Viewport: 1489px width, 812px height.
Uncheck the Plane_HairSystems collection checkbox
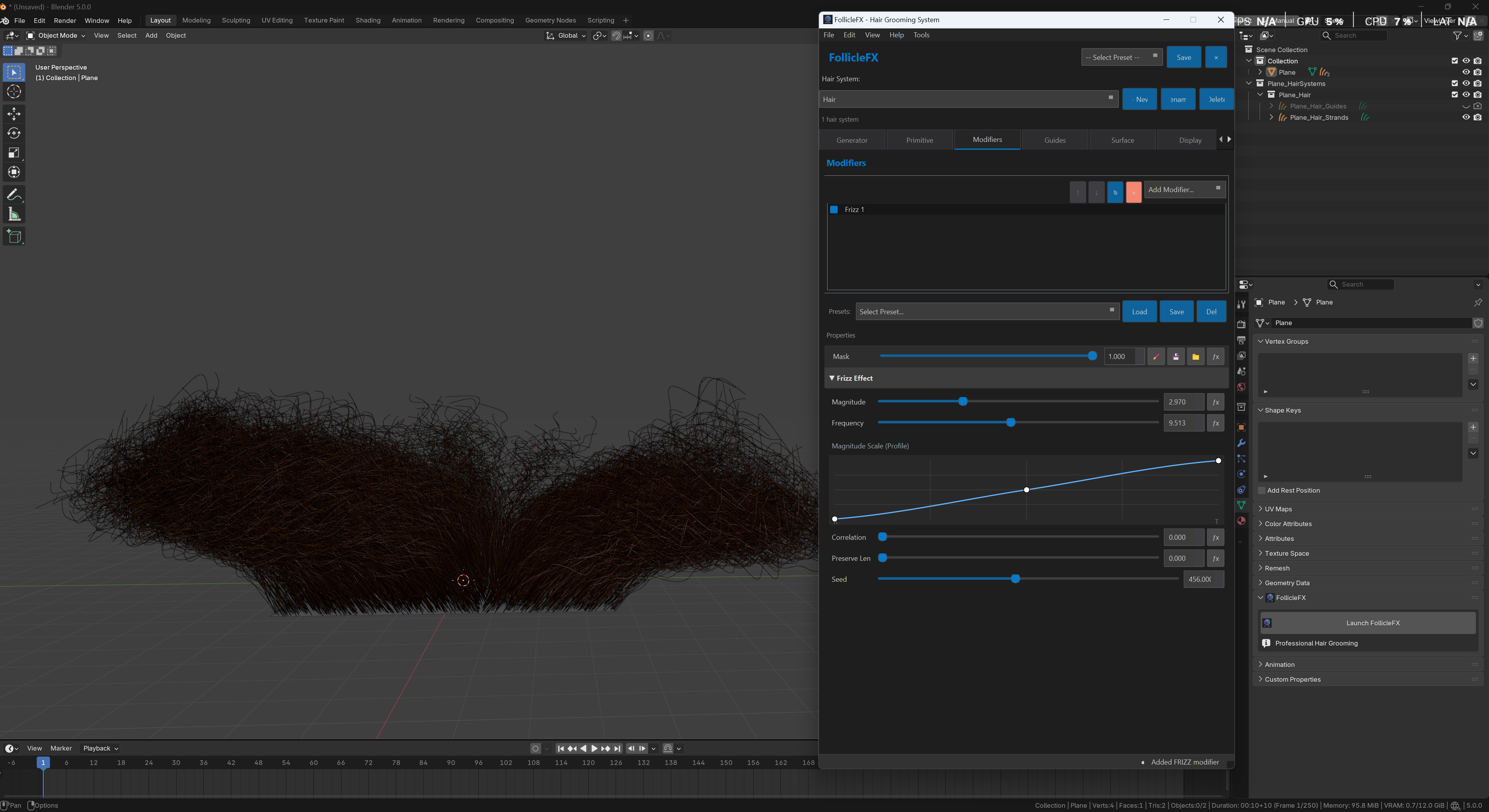click(x=1455, y=83)
